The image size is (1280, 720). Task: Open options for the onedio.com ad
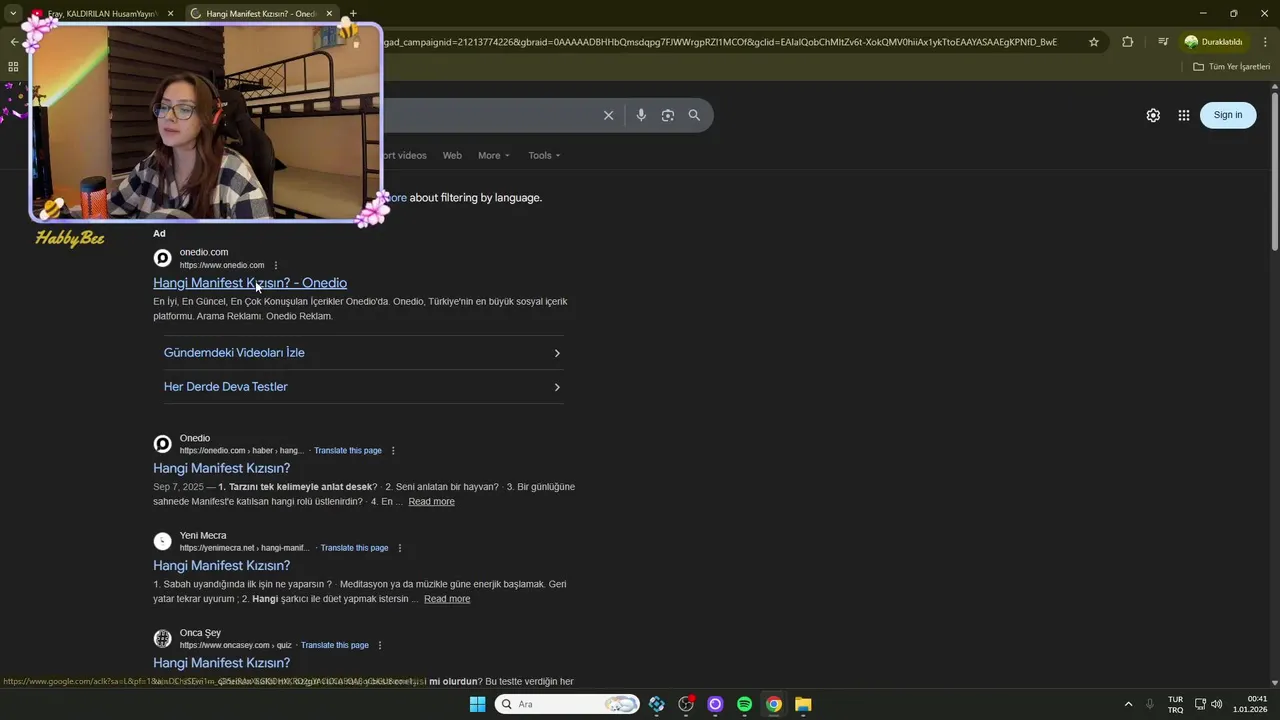click(x=276, y=265)
